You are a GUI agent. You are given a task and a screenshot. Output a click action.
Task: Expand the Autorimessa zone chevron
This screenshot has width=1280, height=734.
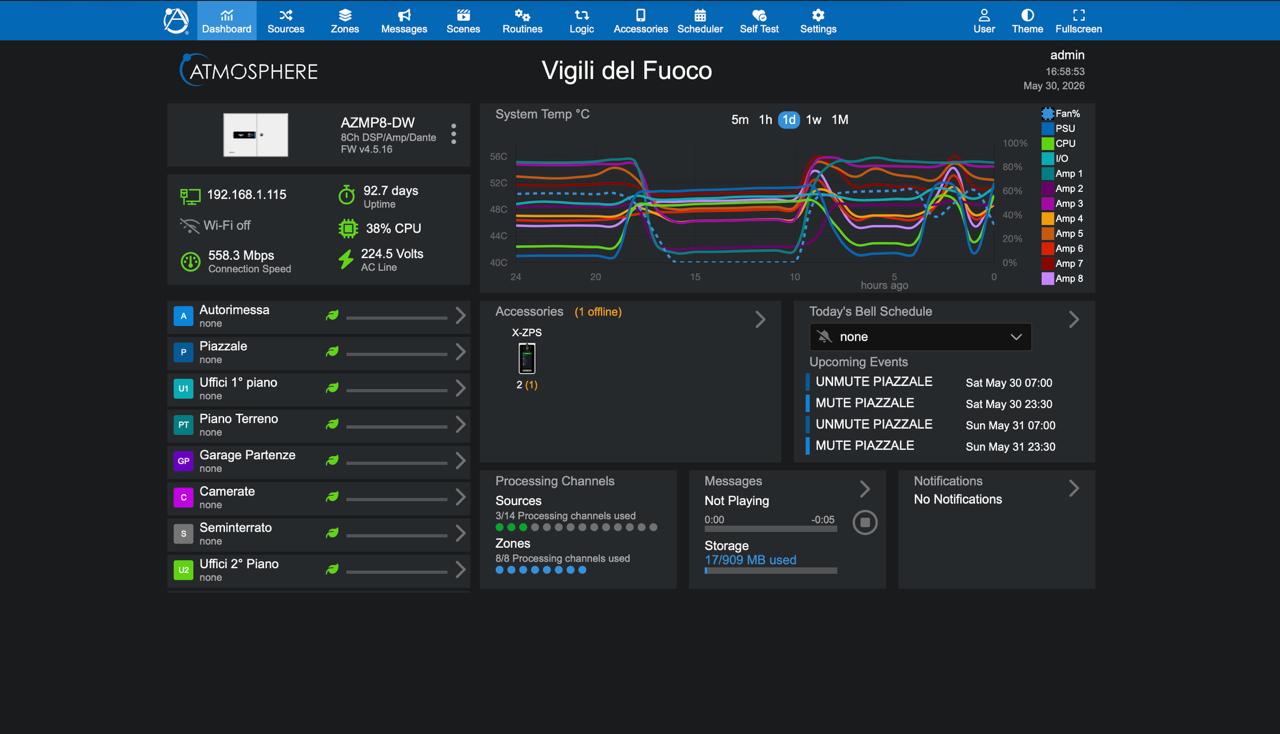pos(460,316)
